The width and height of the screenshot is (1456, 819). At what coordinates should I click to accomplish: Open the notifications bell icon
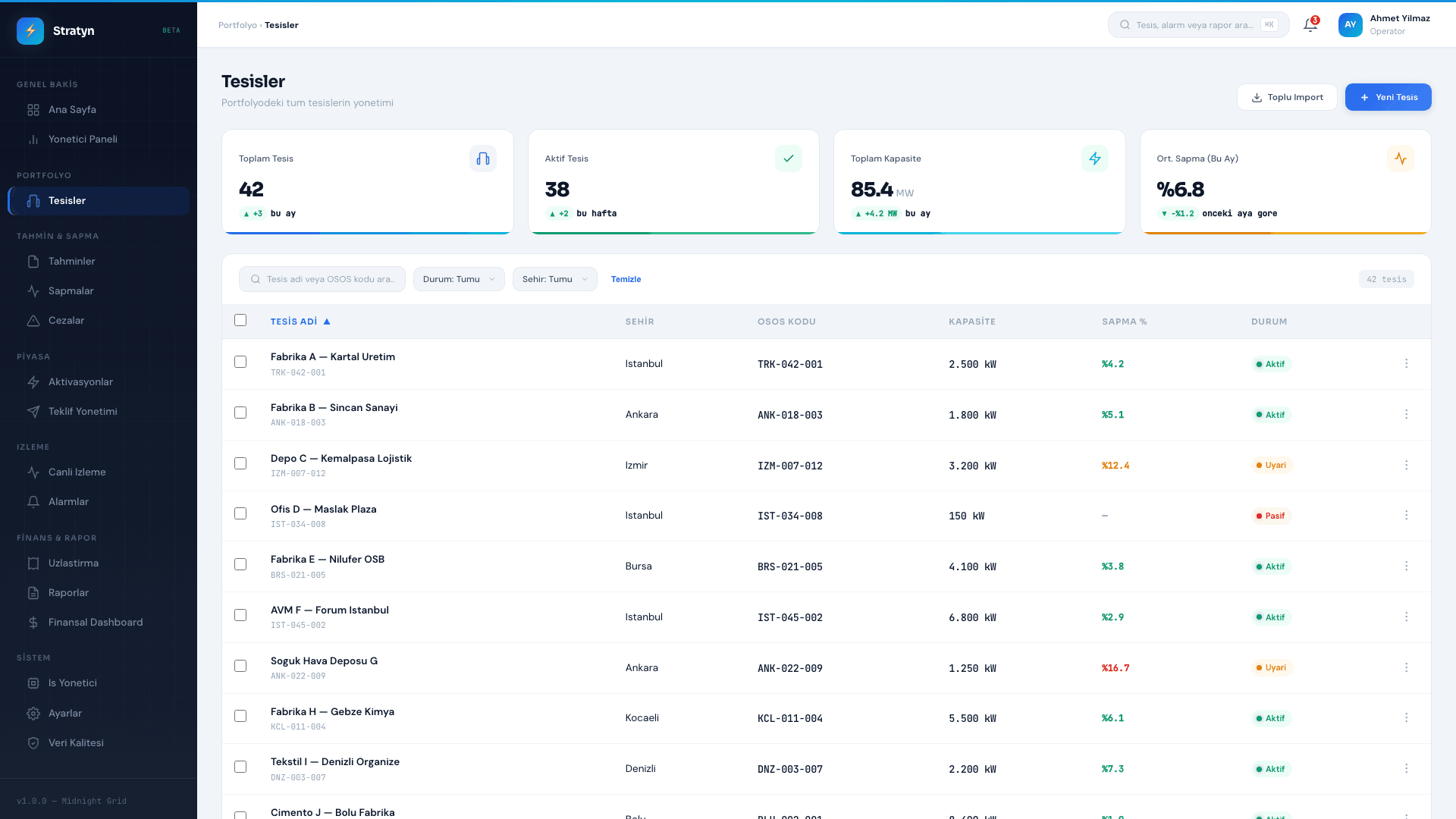coord(1310,24)
